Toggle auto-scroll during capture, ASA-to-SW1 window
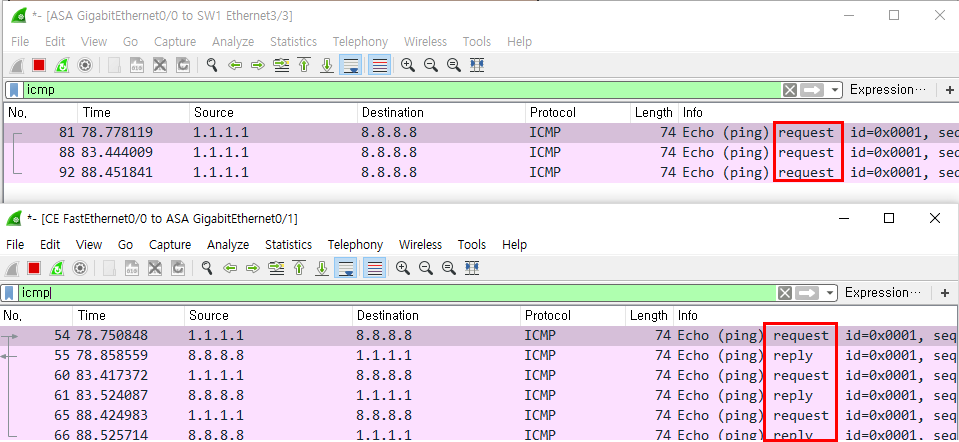The width and height of the screenshot is (959, 442). tap(351, 65)
